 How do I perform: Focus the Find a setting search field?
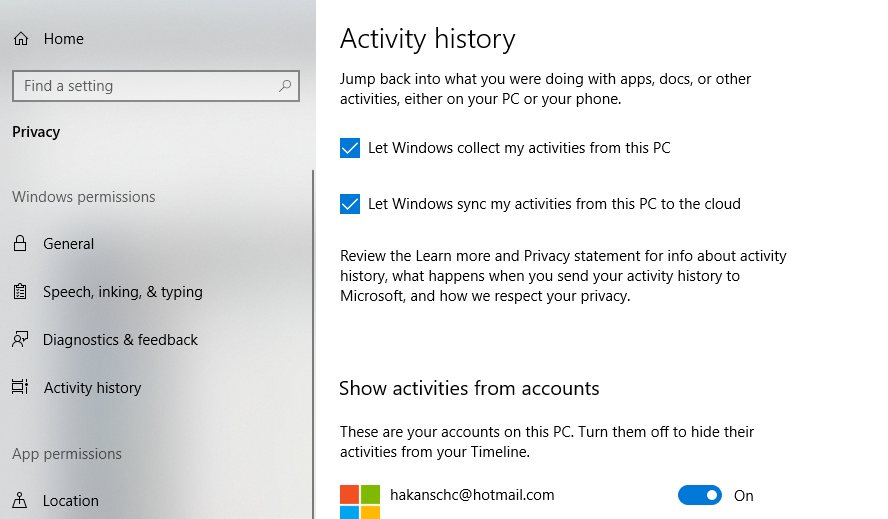[x=145, y=86]
